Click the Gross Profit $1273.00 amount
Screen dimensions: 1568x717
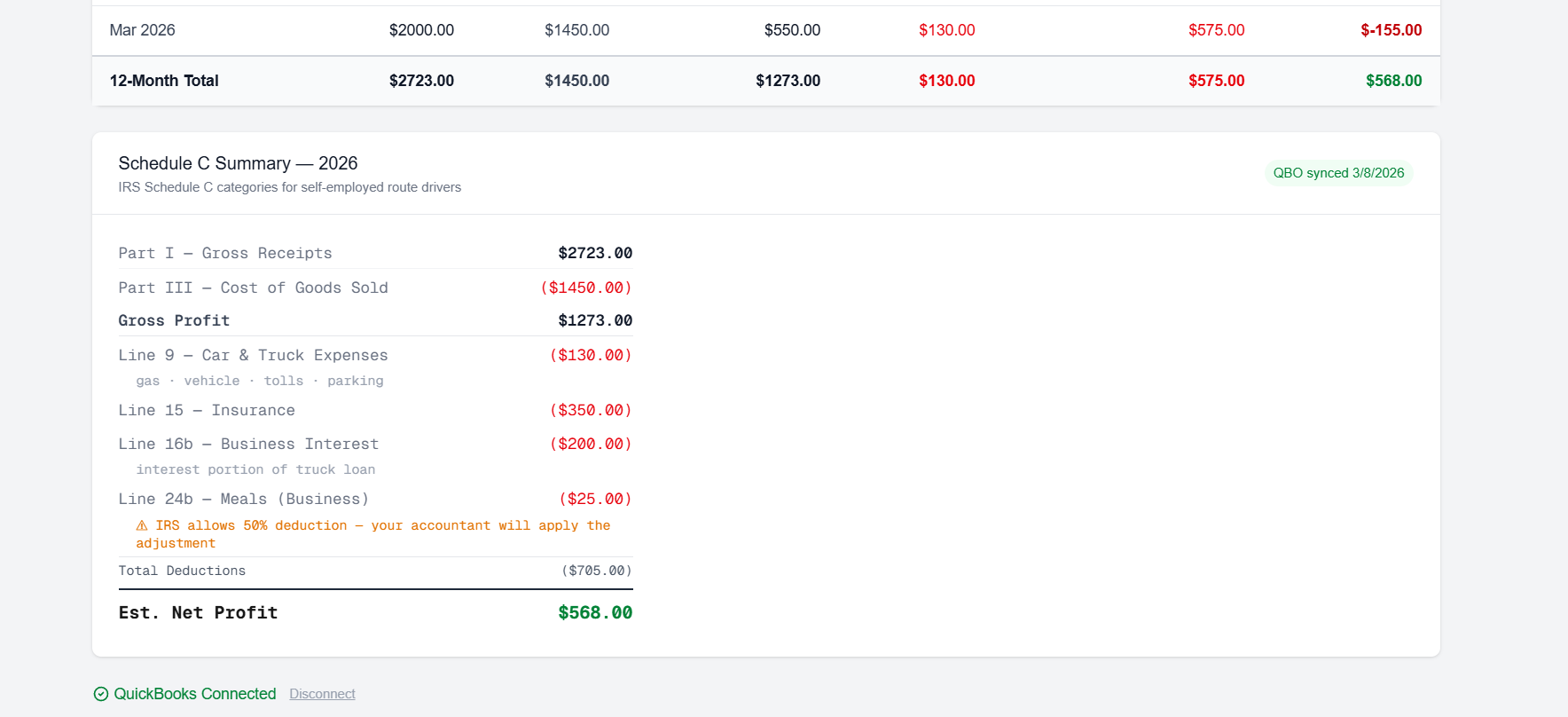click(595, 320)
